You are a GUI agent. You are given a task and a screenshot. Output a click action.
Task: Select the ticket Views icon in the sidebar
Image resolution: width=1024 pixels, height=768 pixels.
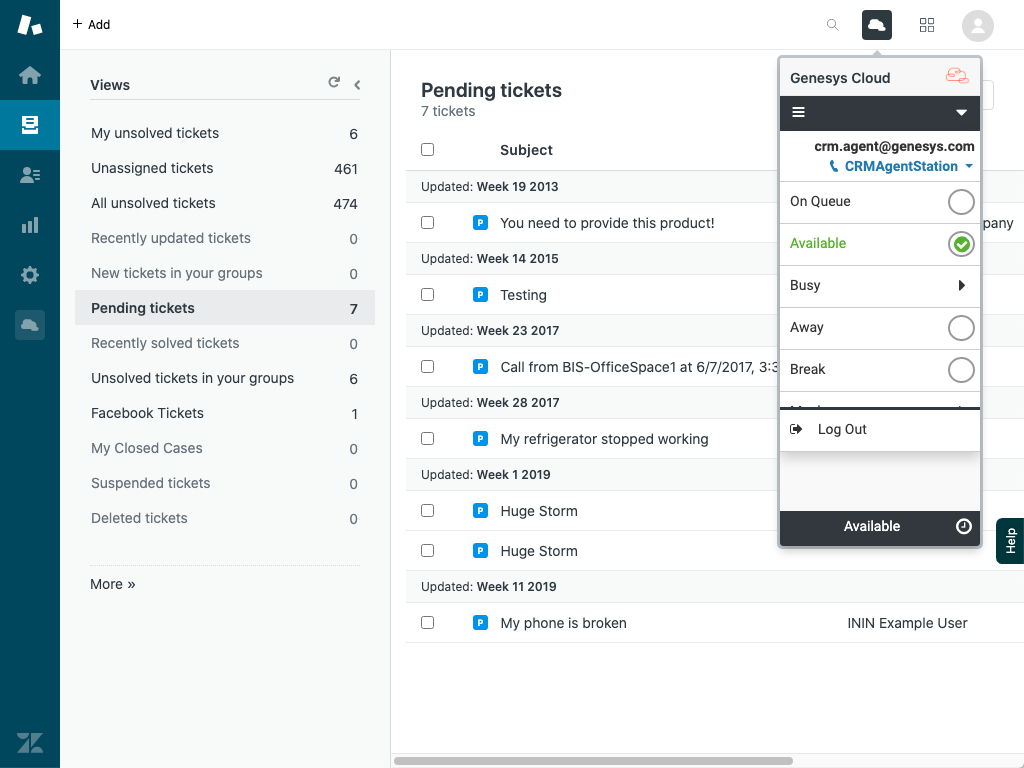click(x=29, y=126)
